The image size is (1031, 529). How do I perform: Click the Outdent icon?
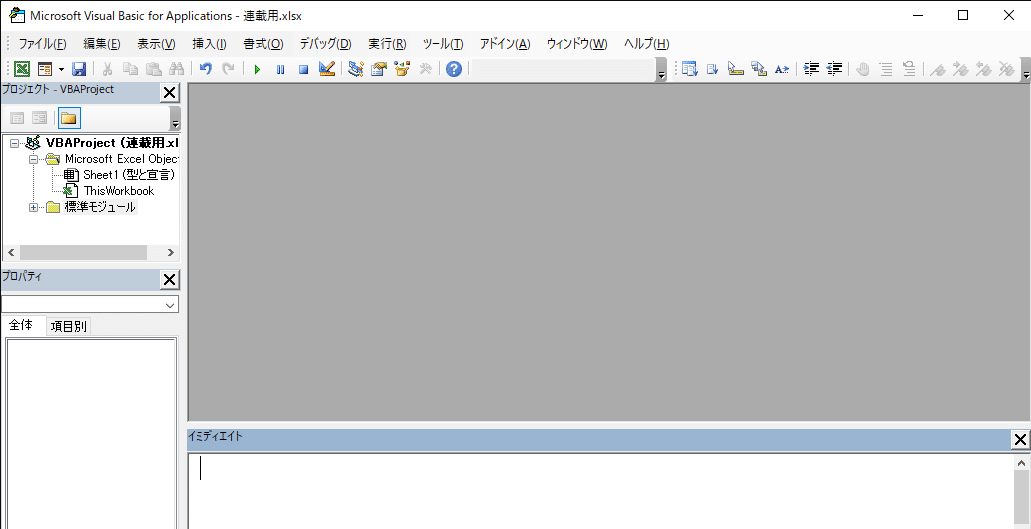coord(834,69)
